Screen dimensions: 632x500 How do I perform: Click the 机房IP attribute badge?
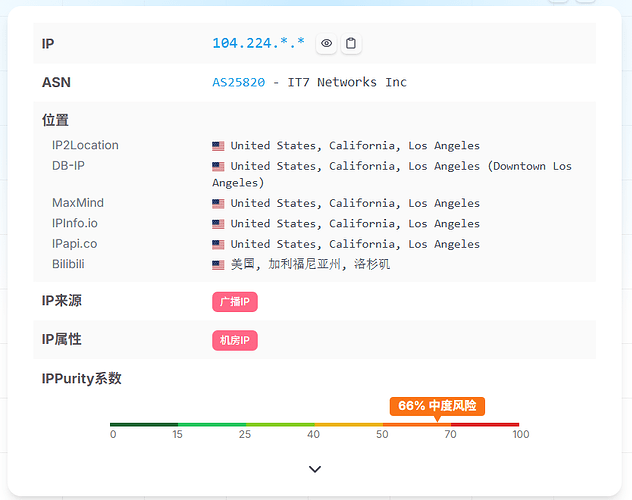tap(235, 340)
